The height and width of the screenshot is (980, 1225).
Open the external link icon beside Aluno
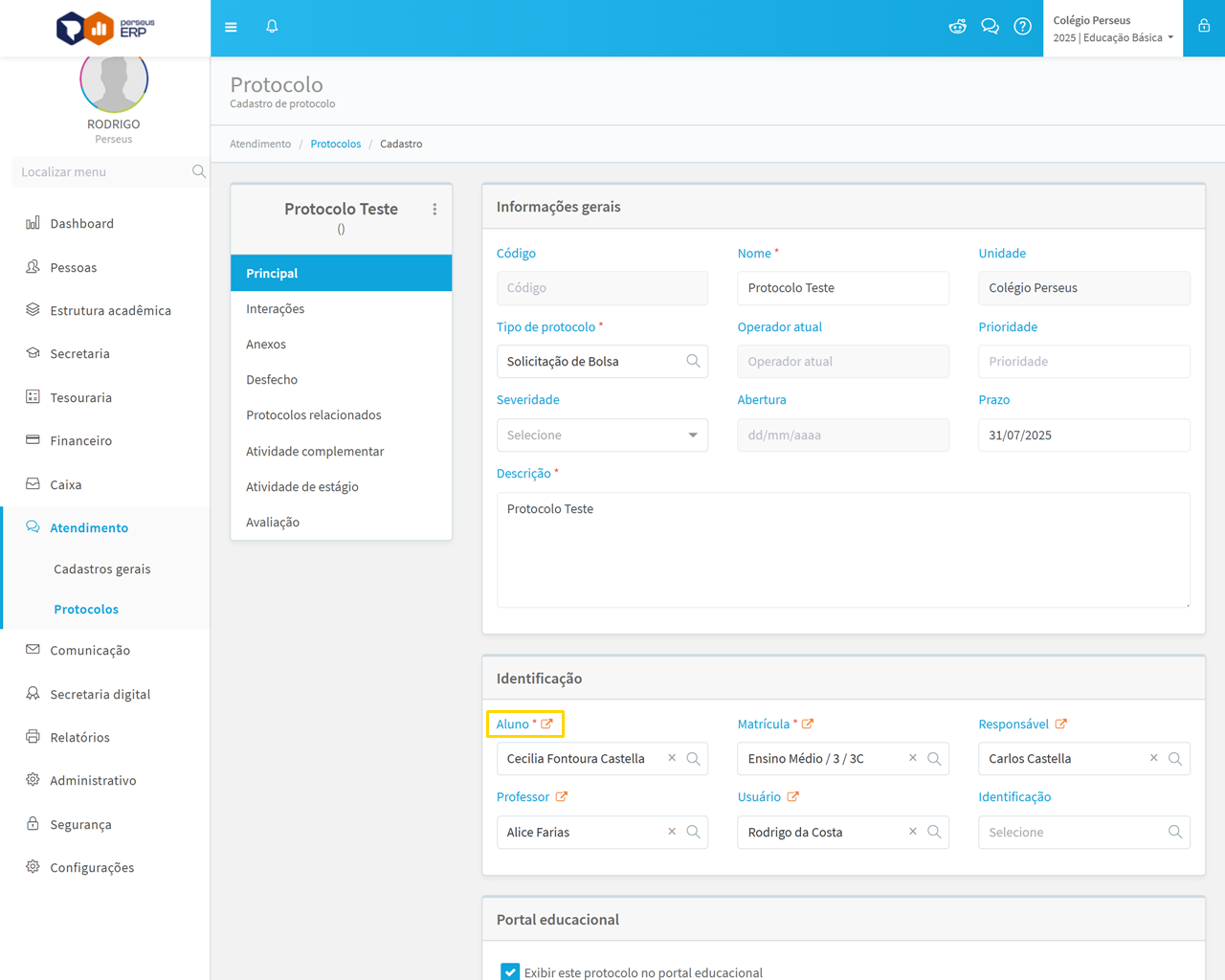(546, 724)
